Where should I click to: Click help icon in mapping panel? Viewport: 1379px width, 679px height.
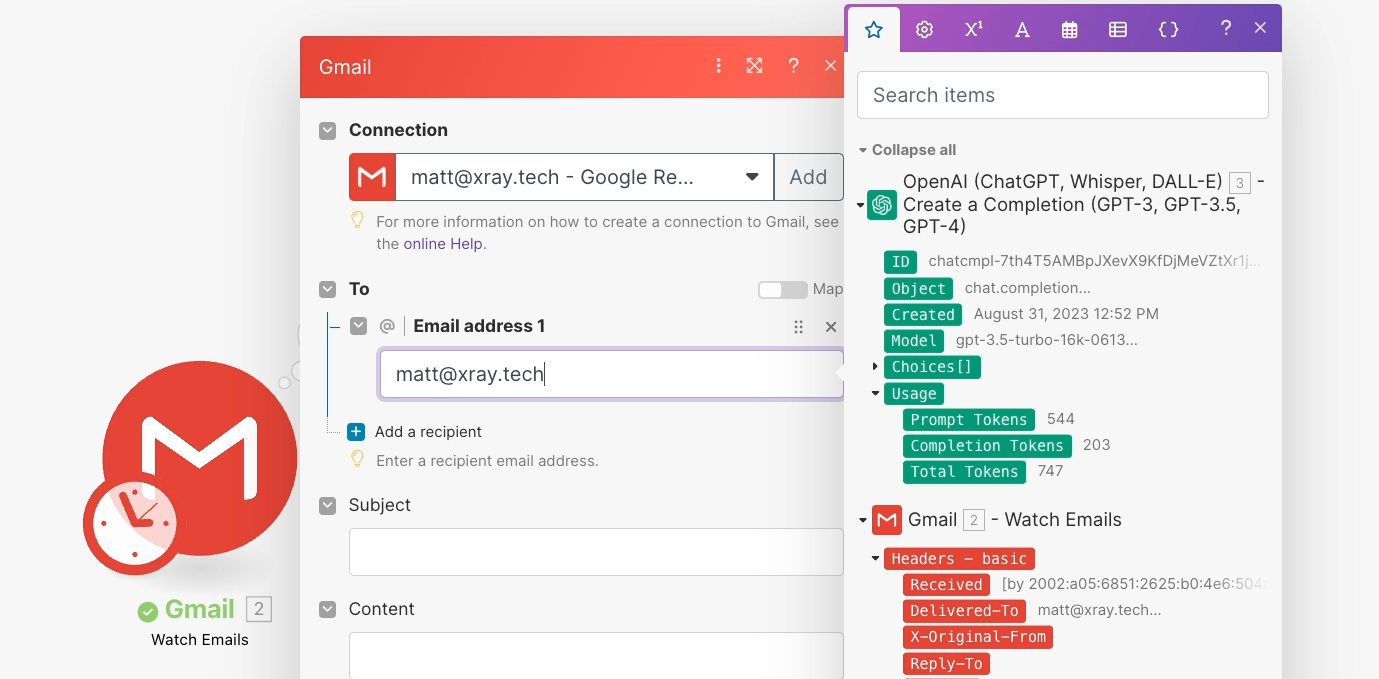click(1226, 29)
